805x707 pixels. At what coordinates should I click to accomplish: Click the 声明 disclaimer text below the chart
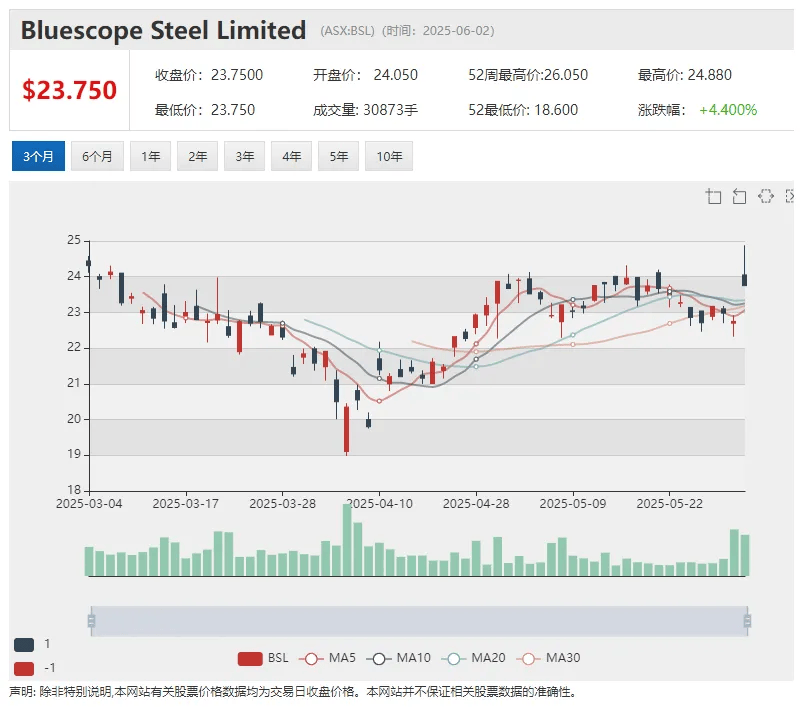click(x=293, y=692)
